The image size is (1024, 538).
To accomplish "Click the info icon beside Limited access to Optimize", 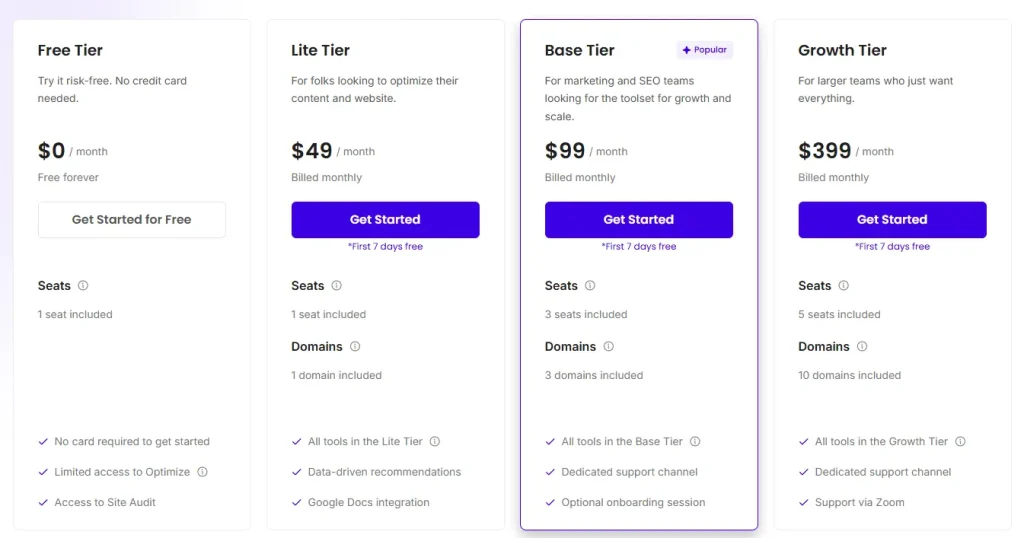I will point(202,471).
